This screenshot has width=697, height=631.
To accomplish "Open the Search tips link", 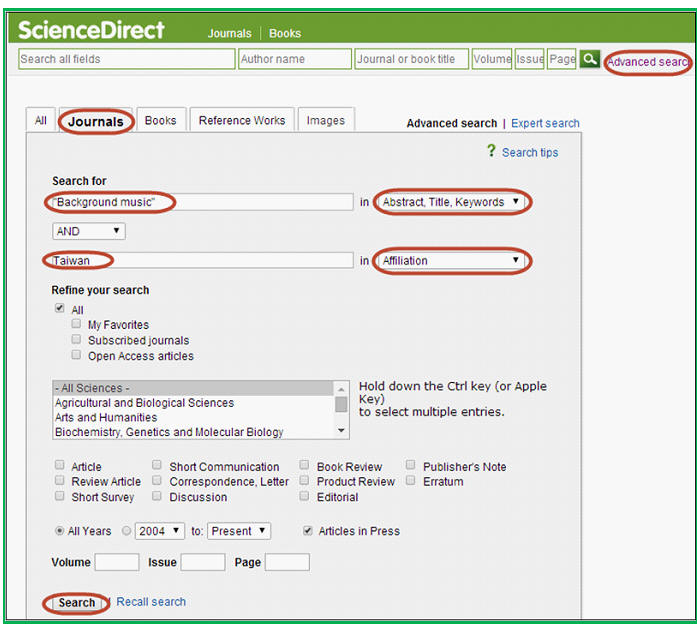I will click(x=530, y=152).
